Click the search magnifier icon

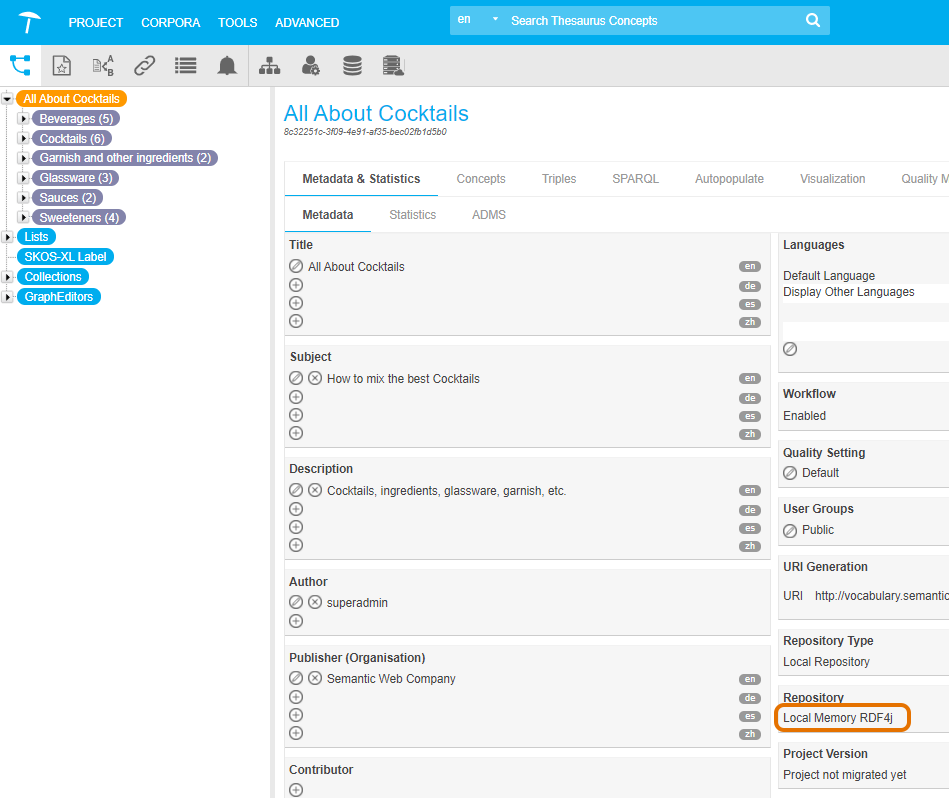(x=814, y=21)
